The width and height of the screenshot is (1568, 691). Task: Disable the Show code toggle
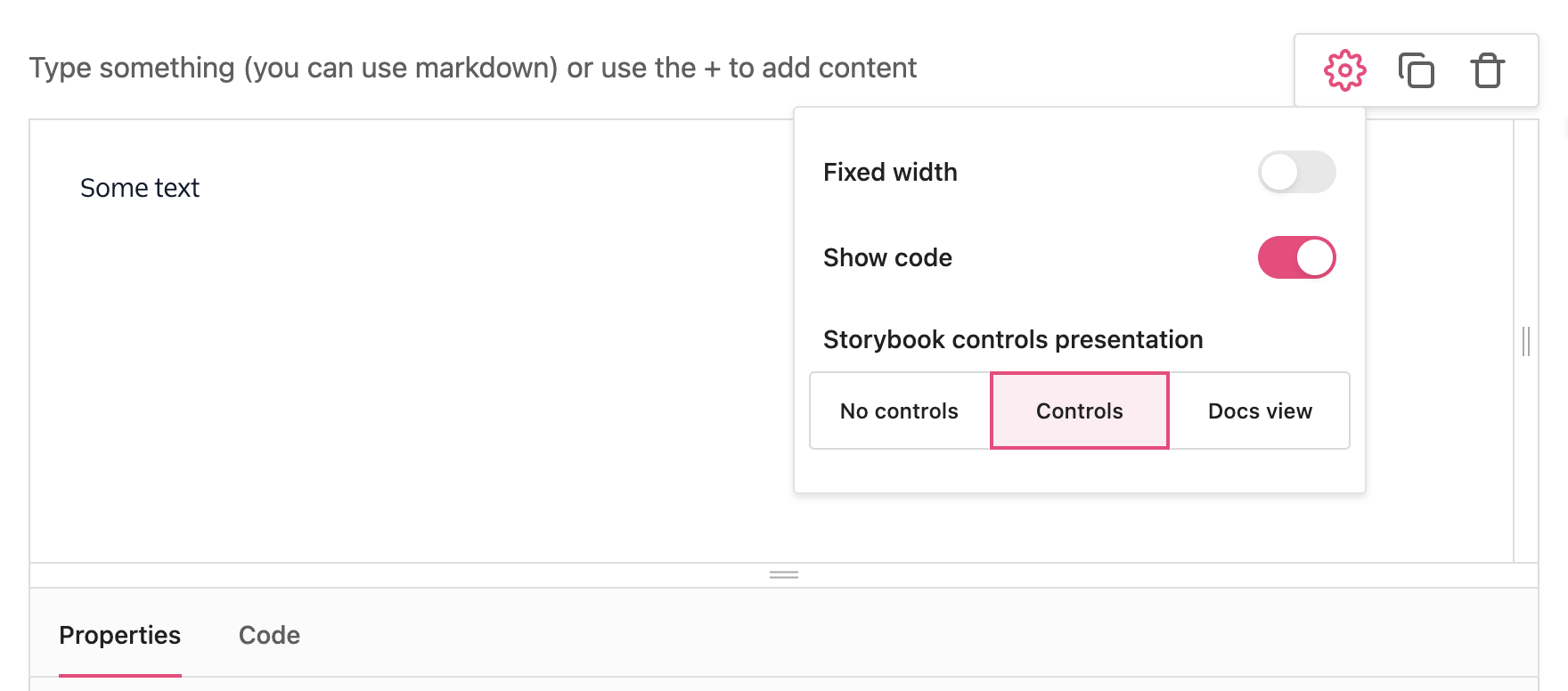point(1296,257)
